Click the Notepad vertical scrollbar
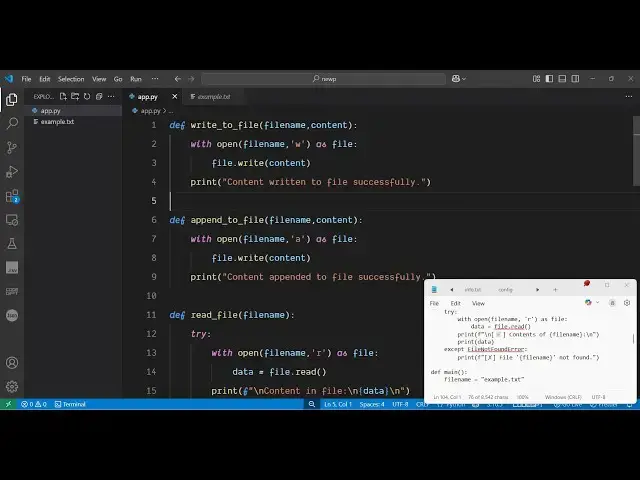This screenshot has width=640, height=480. click(x=633, y=338)
